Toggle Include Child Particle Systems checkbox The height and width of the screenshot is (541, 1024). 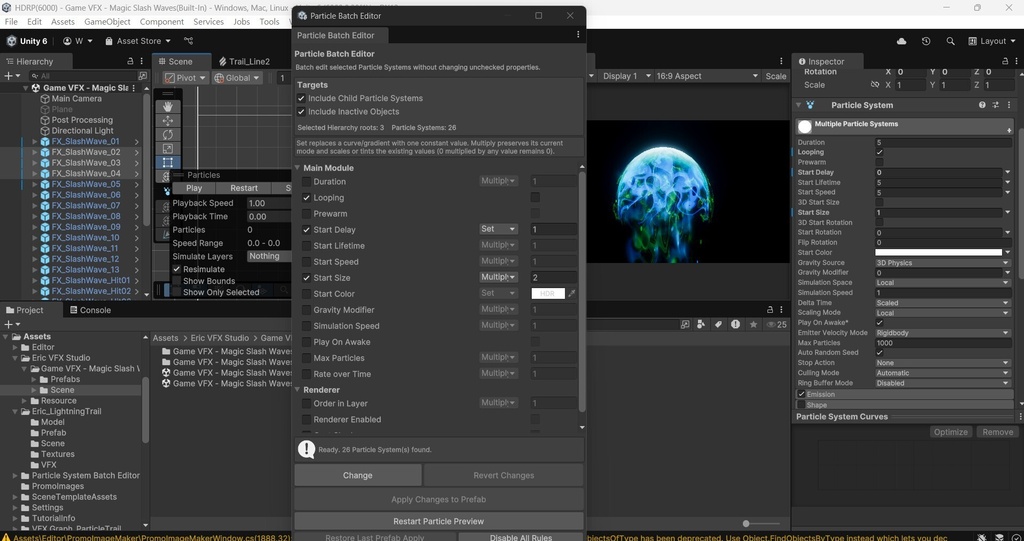click(x=301, y=98)
